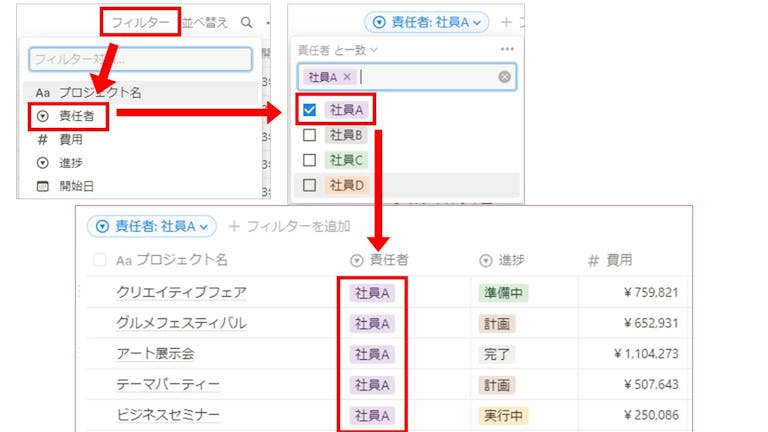This screenshot has height=432, width=768.
Task: Click select icon in 責任者 column header
Action: 357,261
